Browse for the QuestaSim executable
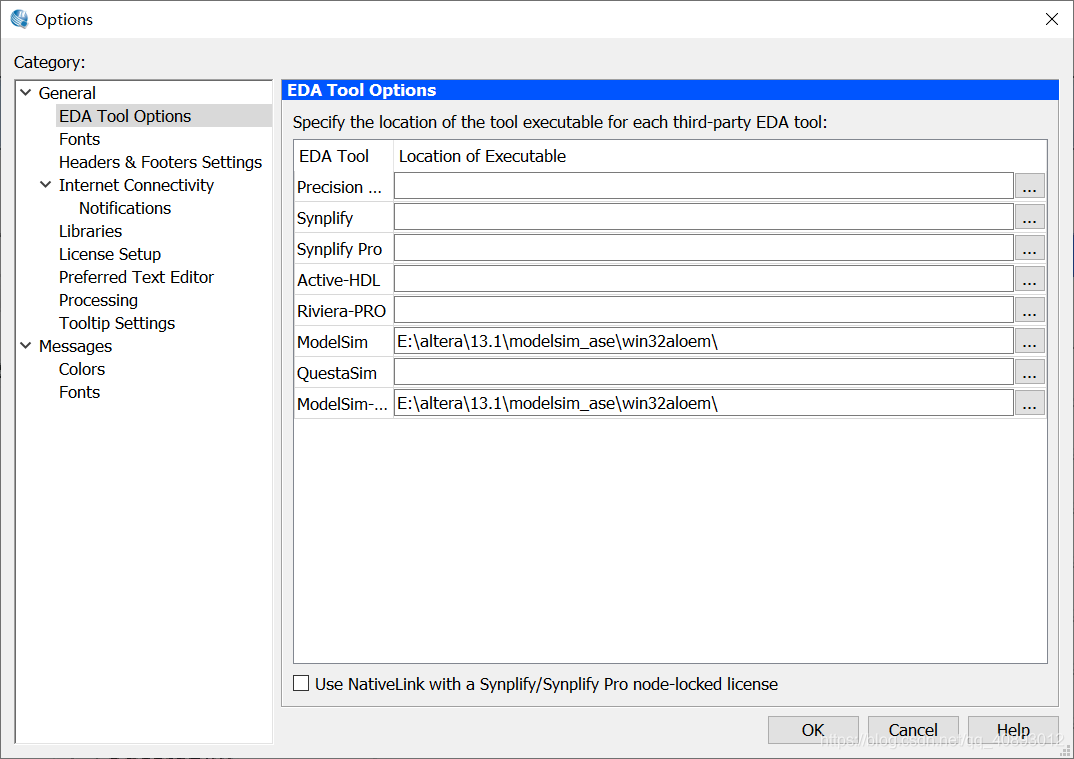 (1029, 372)
